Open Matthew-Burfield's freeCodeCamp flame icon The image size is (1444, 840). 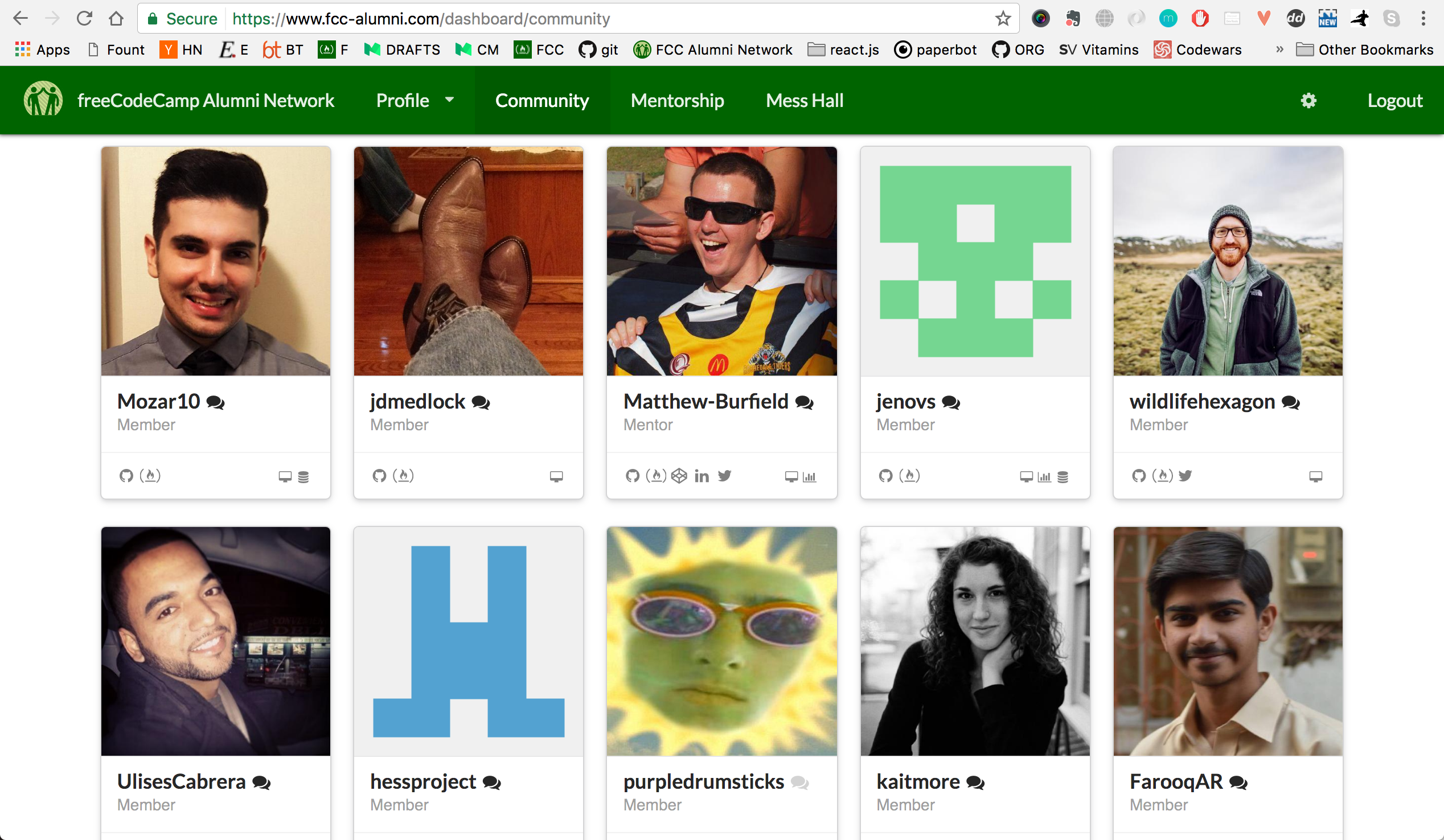[656, 475]
